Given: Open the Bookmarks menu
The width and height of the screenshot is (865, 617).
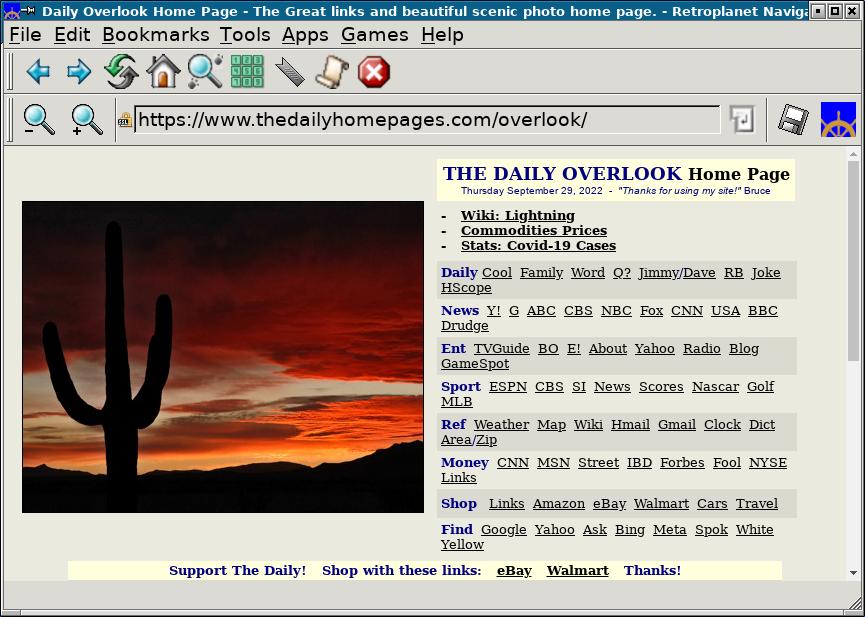Looking at the screenshot, I should pyautogui.click(x=156, y=35).
